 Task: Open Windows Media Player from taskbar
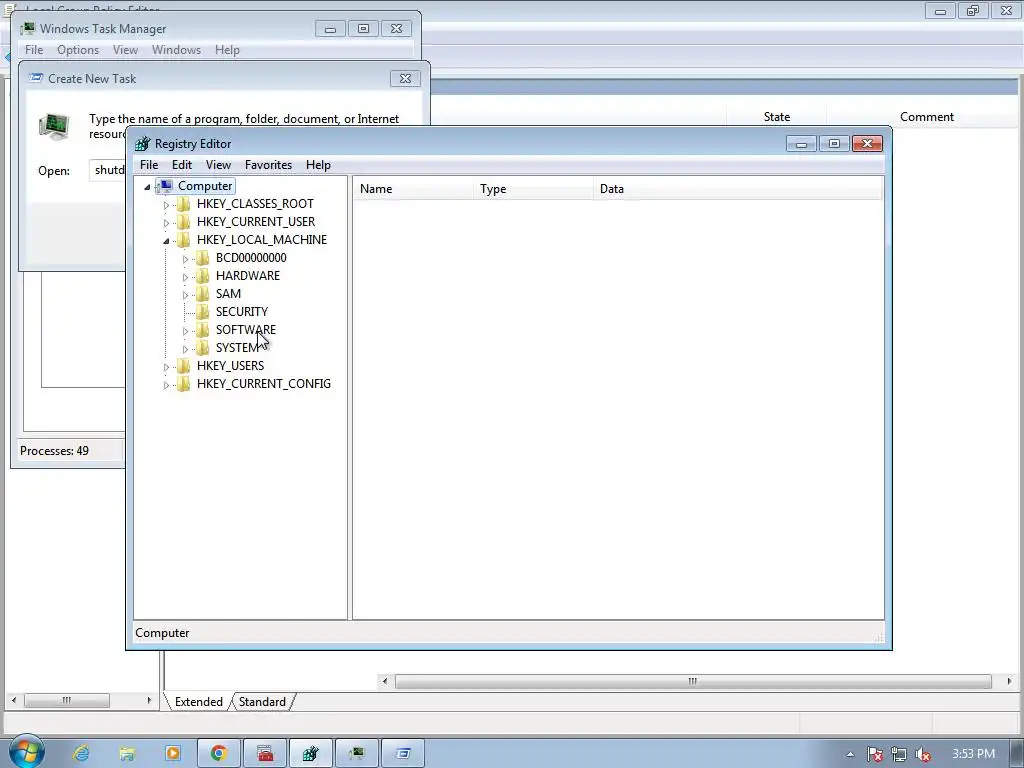click(172, 754)
